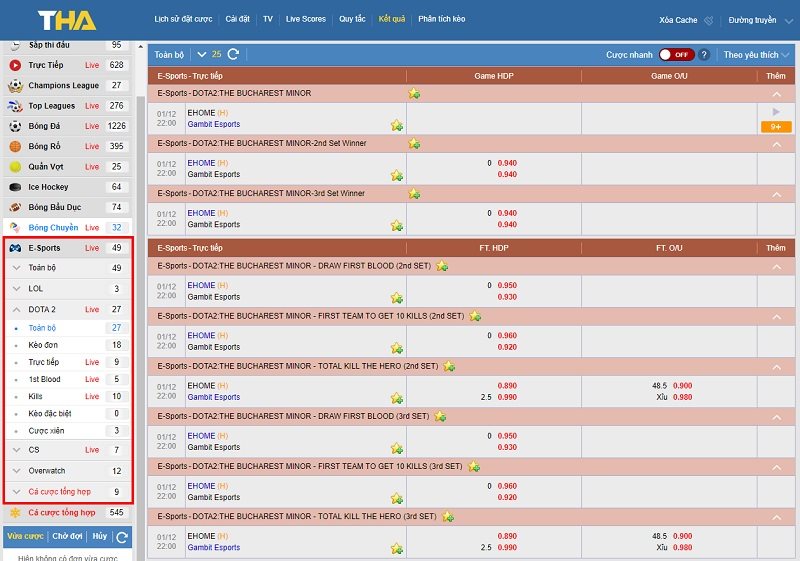Viewport: 800px width, 561px height.
Task: Expand the Đường truyền dropdown
Action: click(788, 21)
